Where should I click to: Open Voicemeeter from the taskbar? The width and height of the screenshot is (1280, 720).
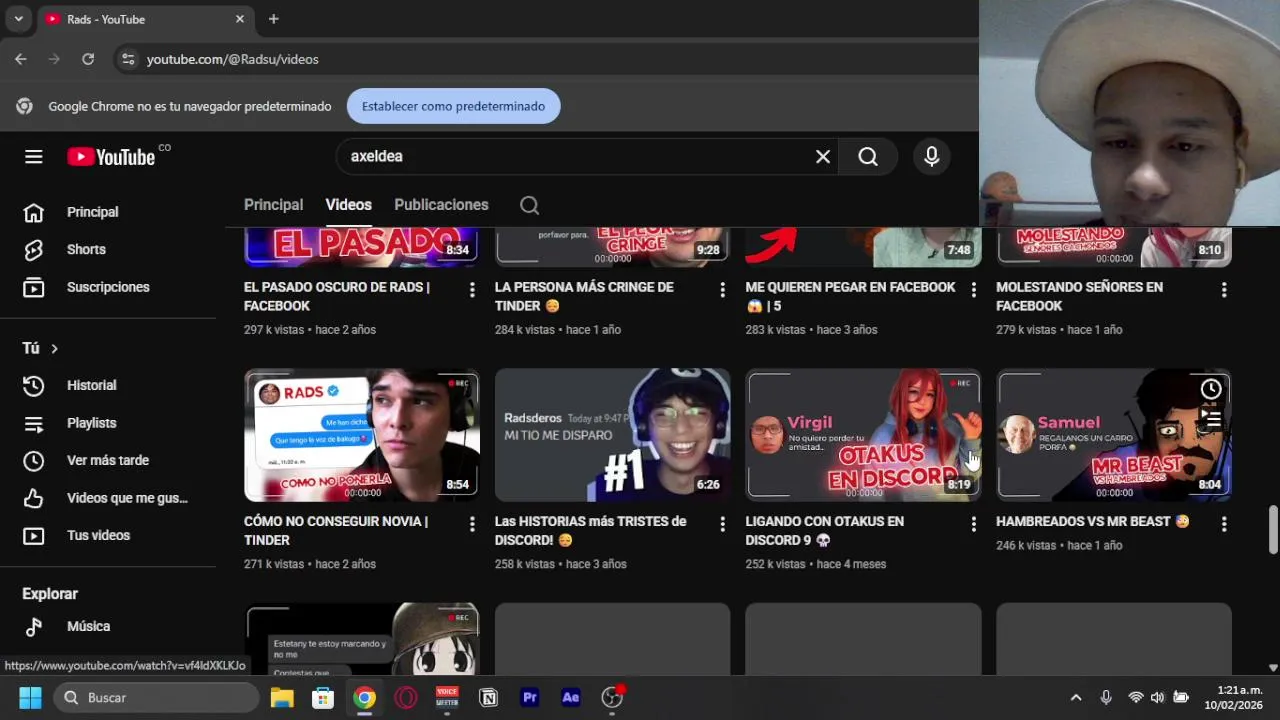447,698
